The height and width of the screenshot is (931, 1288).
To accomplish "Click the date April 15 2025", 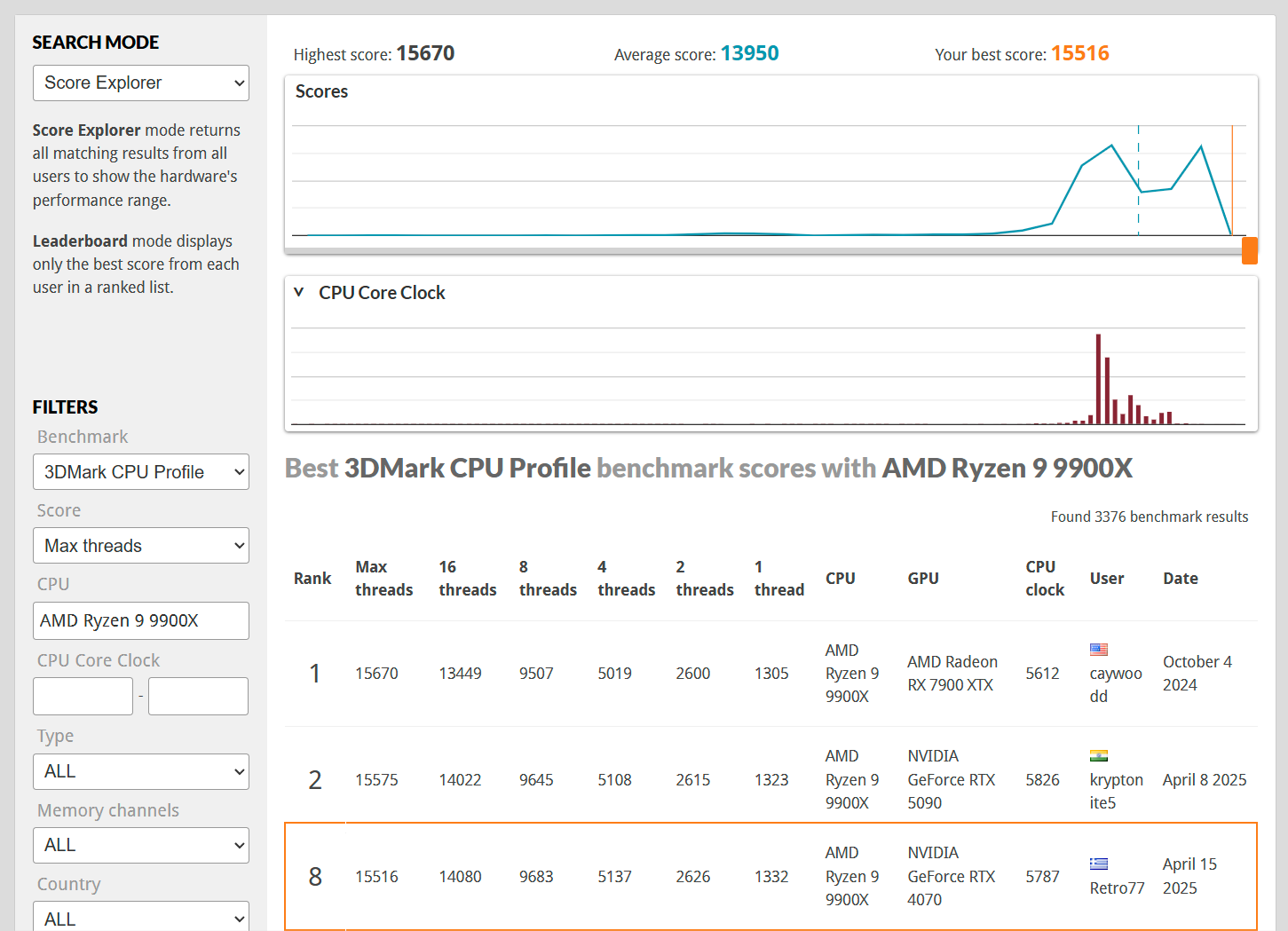I will pyautogui.click(x=1189, y=876).
